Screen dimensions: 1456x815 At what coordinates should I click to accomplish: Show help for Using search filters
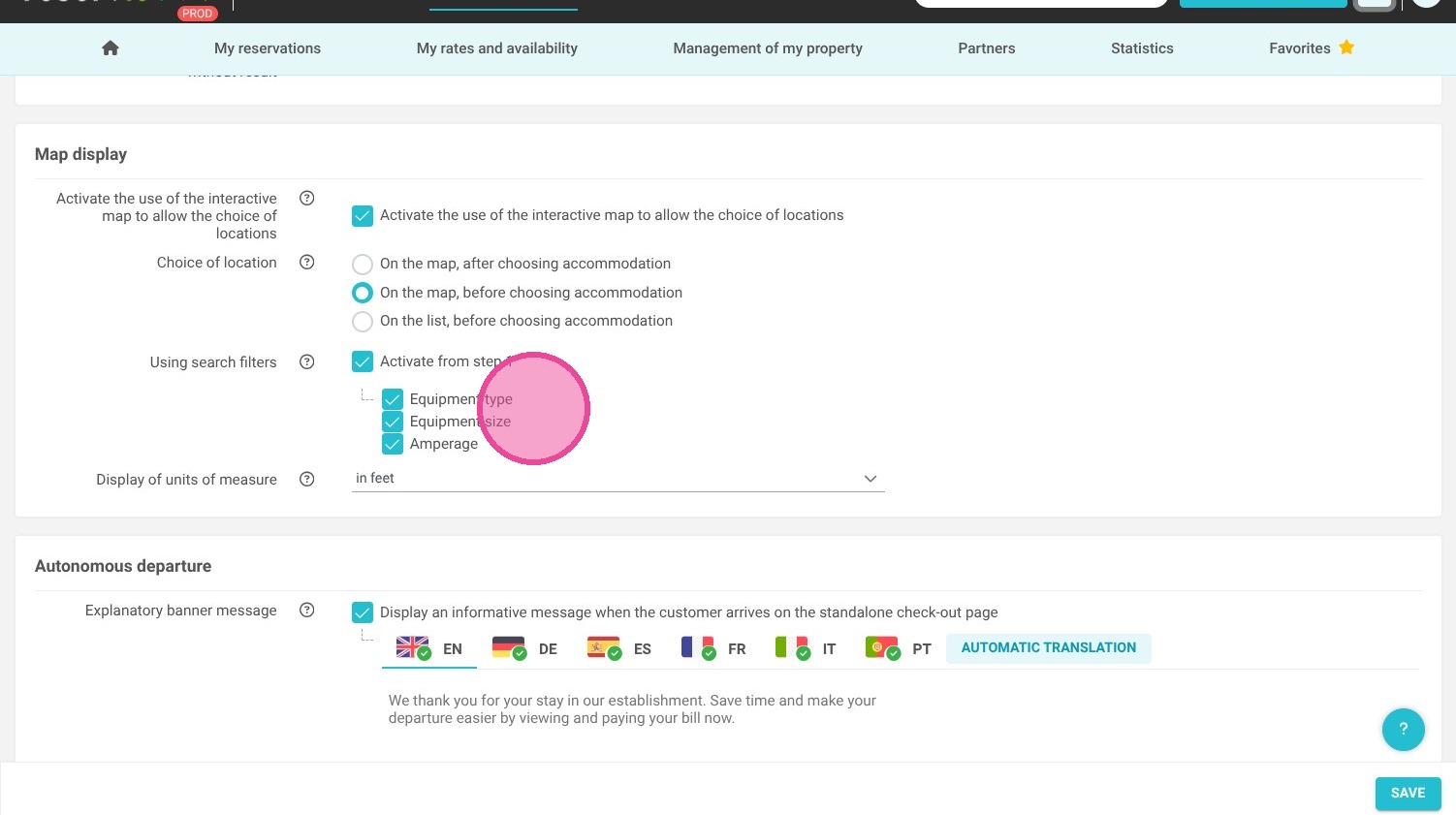pyautogui.click(x=307, y=361)
